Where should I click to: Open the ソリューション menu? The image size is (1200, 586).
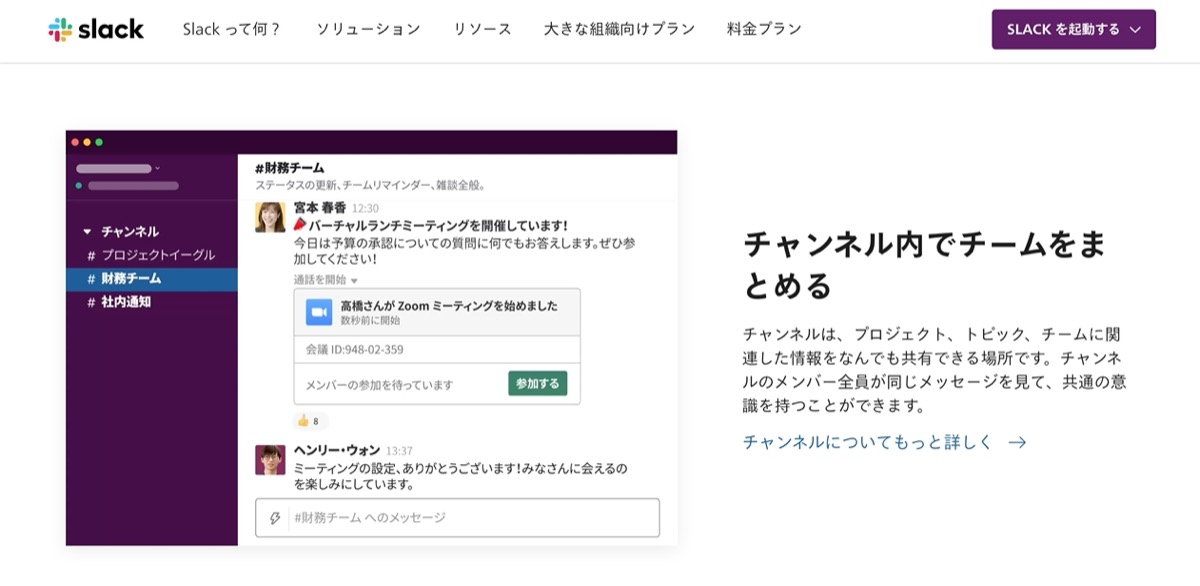pos(368,29)
